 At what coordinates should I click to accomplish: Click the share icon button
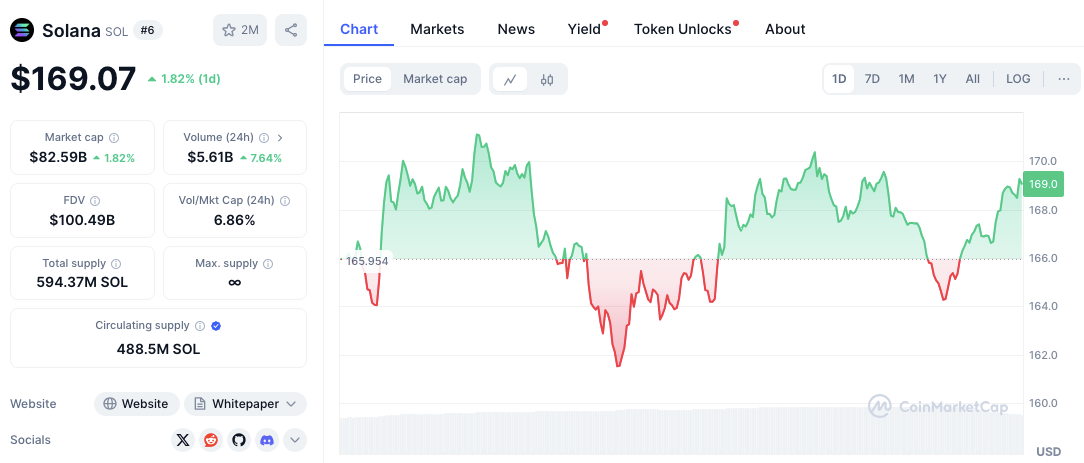(291, 30)
